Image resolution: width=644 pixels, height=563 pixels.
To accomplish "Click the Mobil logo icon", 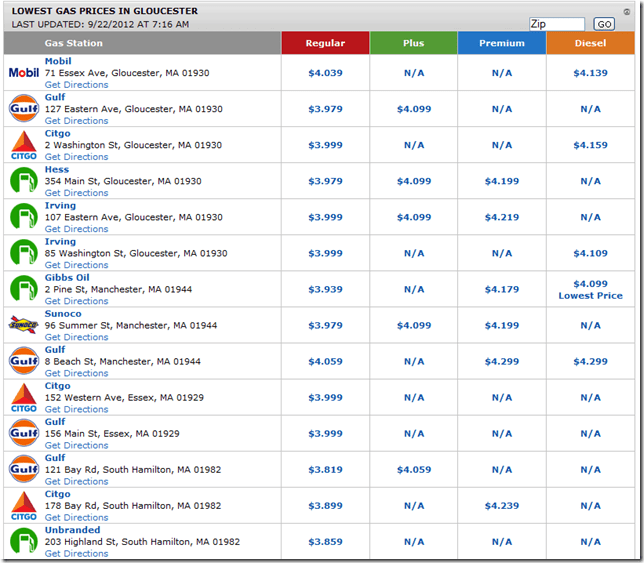I will click(23, 73).
